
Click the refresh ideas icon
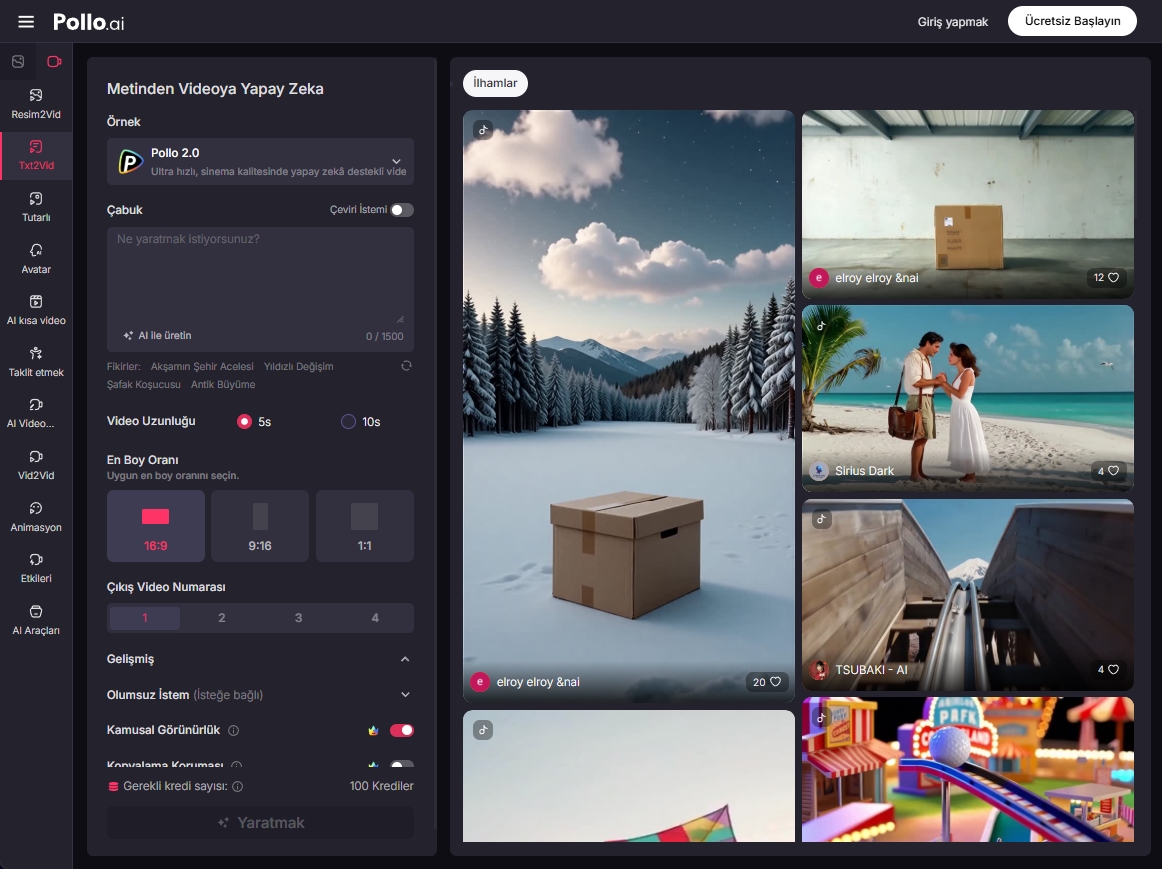click(406, 366)
